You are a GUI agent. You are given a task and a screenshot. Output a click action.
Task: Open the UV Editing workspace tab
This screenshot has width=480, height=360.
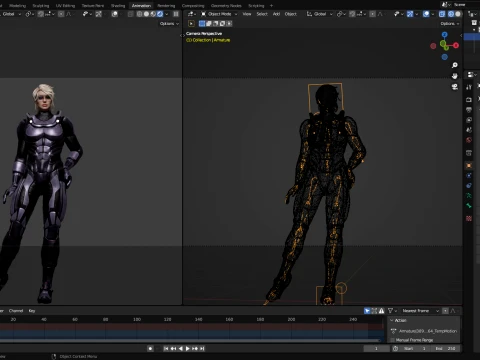click(65, 6)
